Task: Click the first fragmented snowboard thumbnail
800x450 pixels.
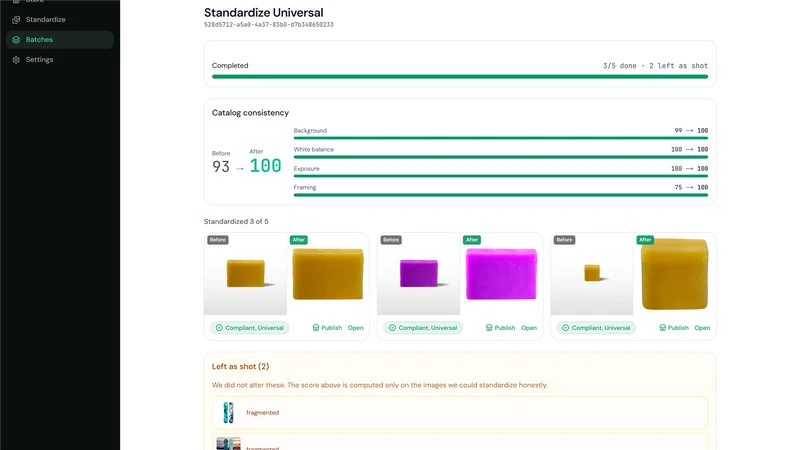Action: pos(229,412)
